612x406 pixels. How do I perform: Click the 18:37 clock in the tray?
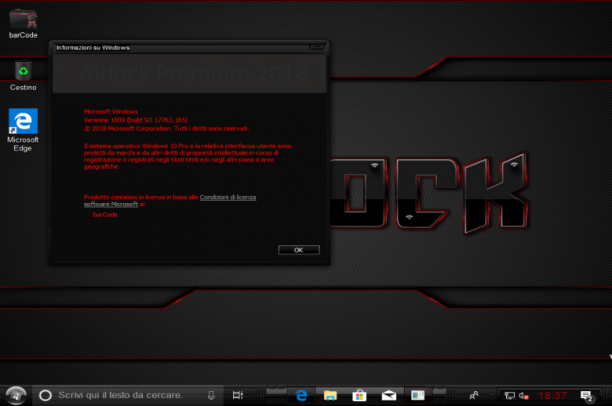552,395
